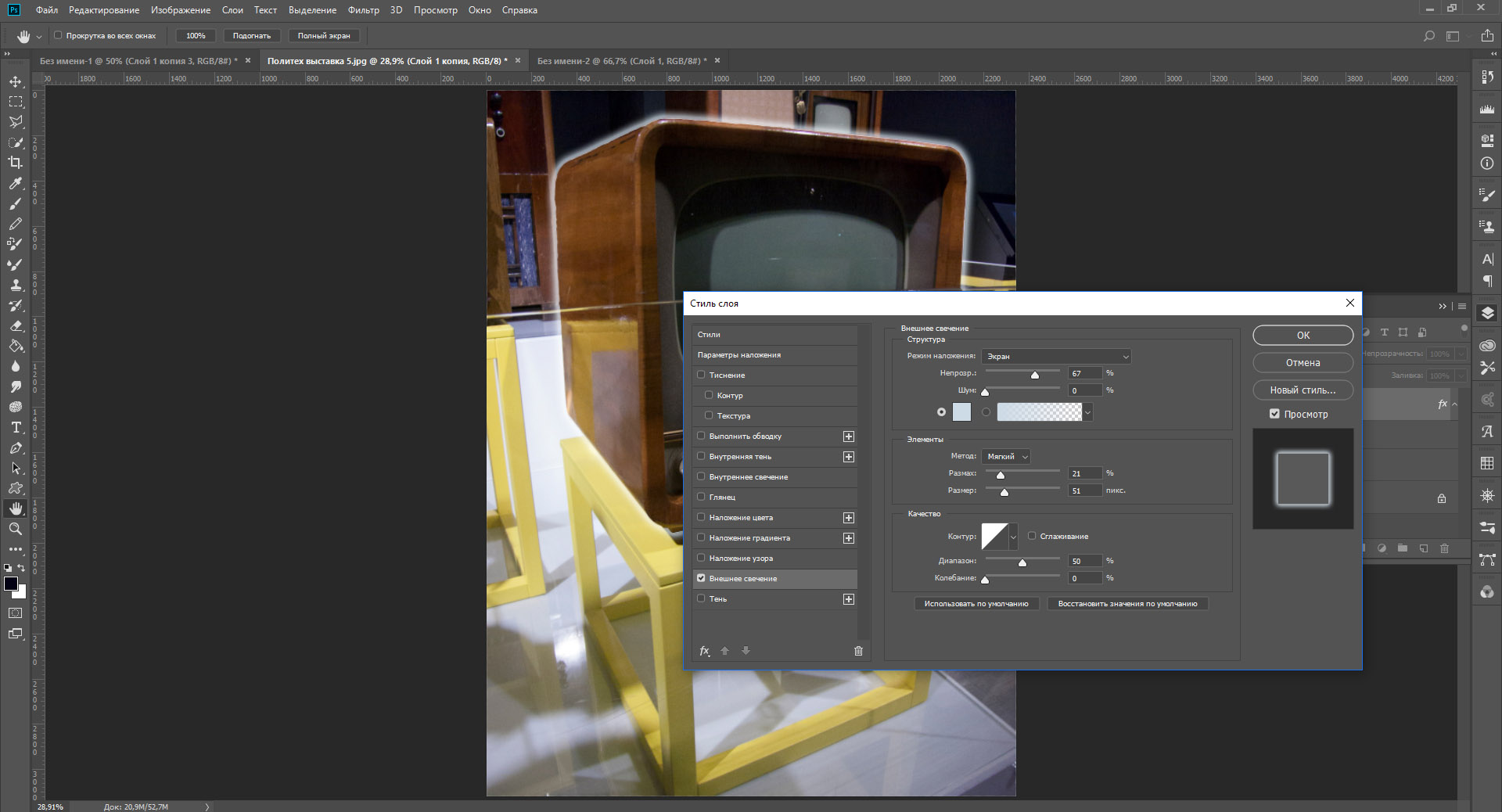This screenshot has height=812, width=1502.
Task: Open the share icon in options bar
Action: pyautogui.click(x=1486, y=36)
